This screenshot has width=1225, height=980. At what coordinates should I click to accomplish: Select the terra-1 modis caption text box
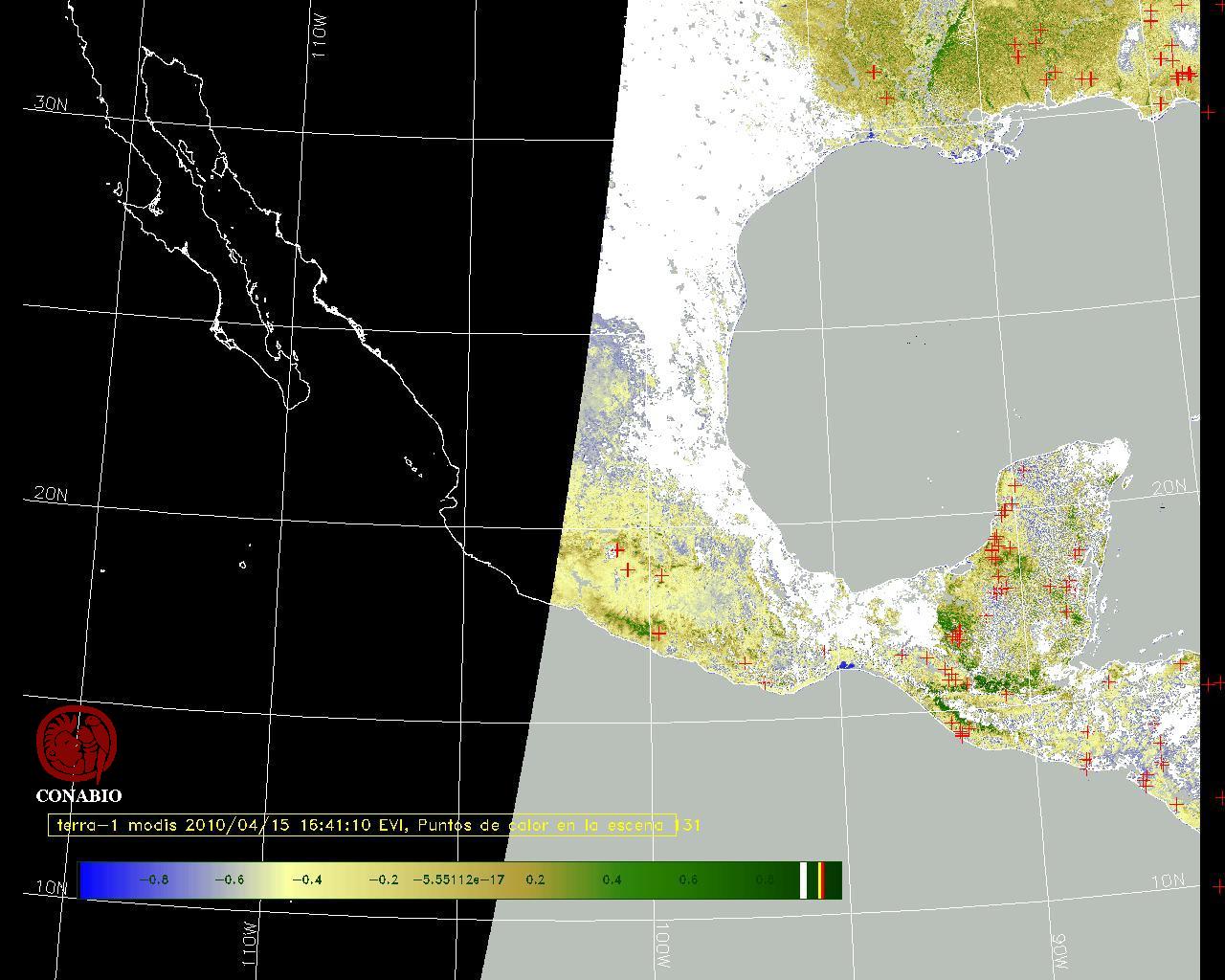pyautogui.click(x=362, y=825)
